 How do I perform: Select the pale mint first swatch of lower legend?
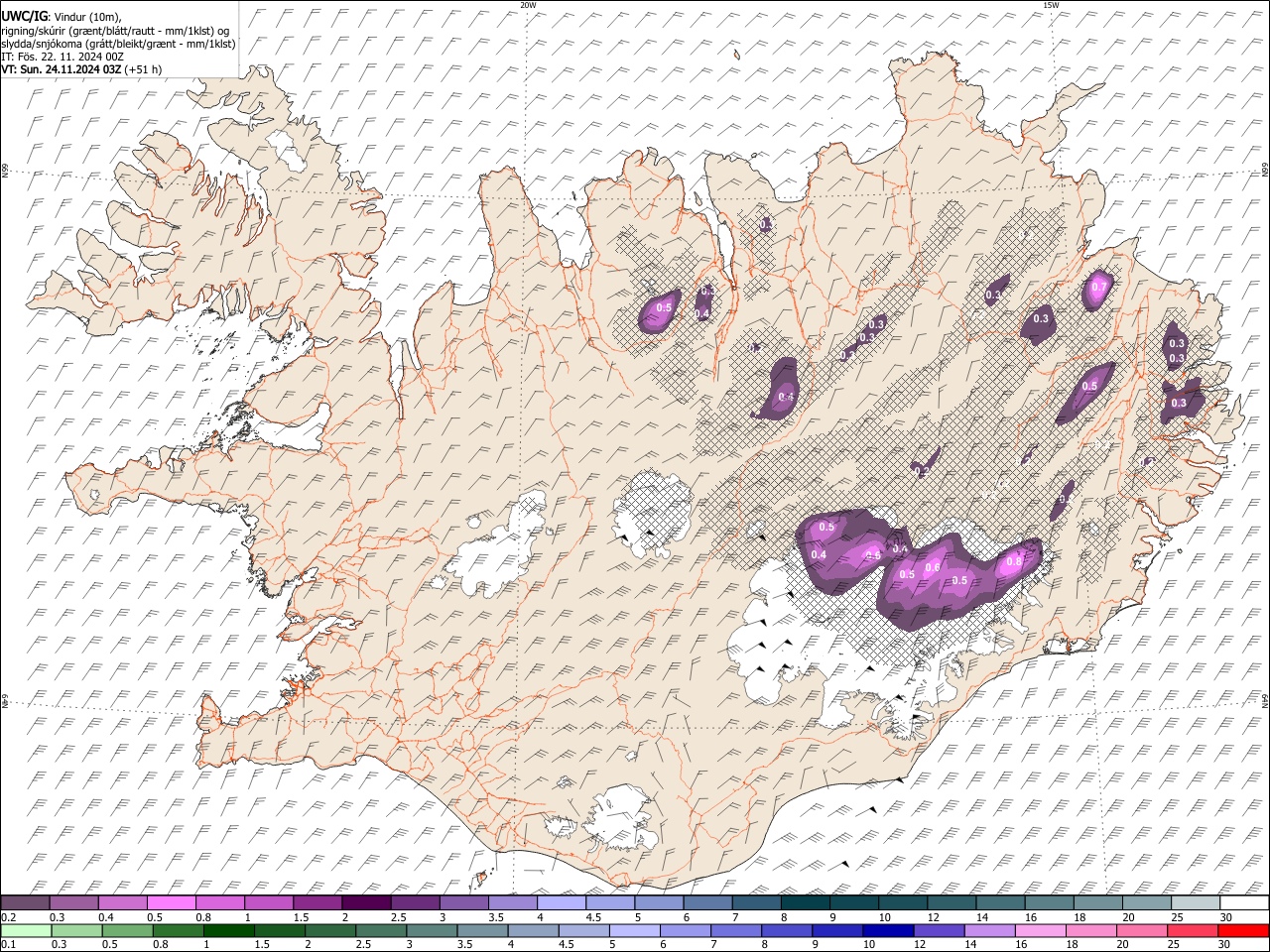pyautogui.click(x=28, y=930)
